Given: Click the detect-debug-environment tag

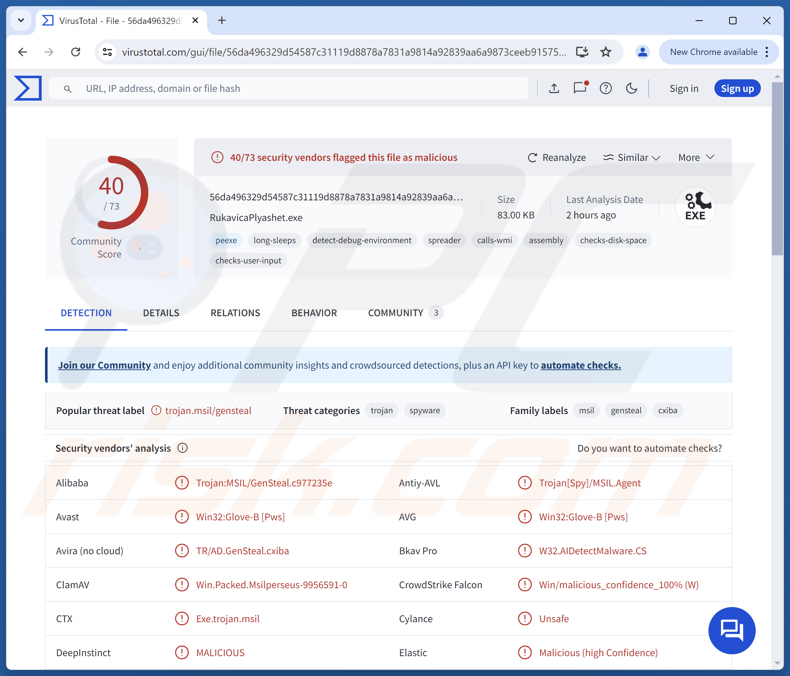Looking at the screenshot, I should pyautogui.click(x=362, y=240).
